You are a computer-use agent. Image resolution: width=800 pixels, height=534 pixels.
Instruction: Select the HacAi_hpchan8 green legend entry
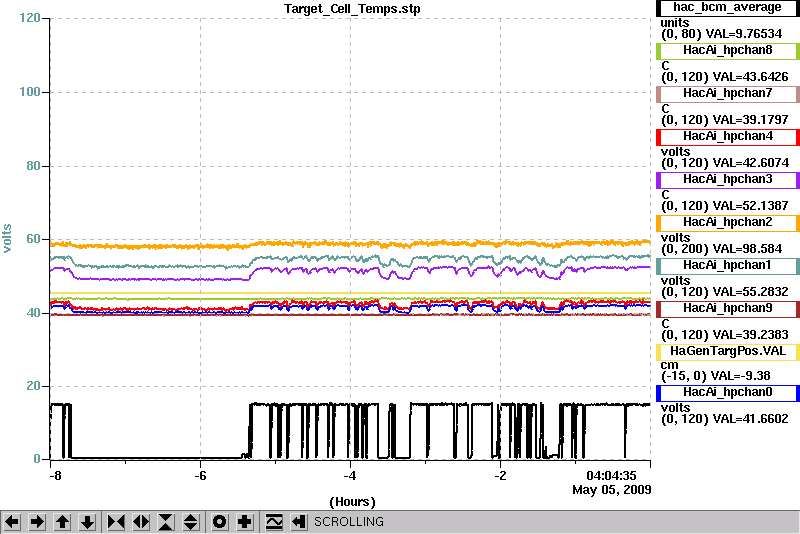tap(728, 50)
